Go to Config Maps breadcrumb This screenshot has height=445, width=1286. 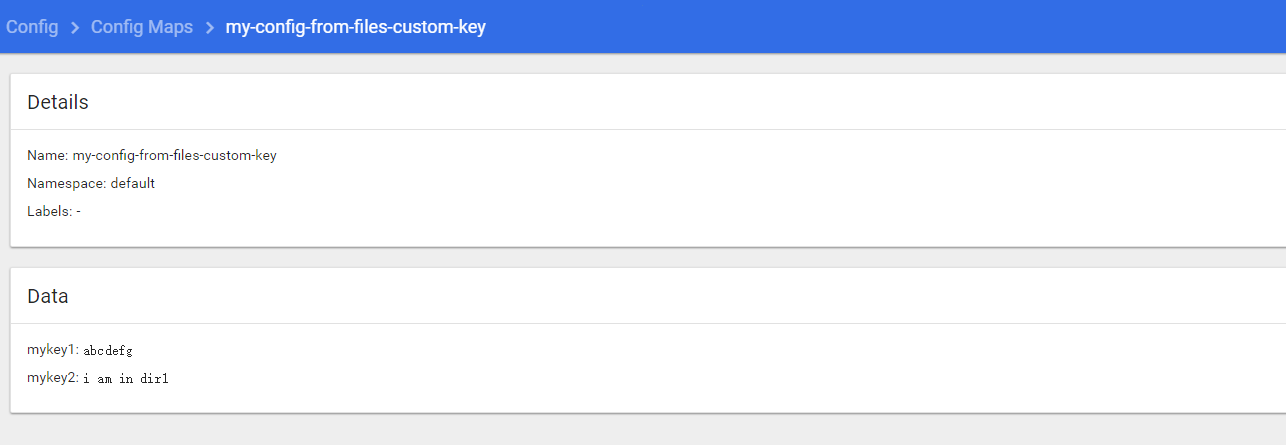142,27
